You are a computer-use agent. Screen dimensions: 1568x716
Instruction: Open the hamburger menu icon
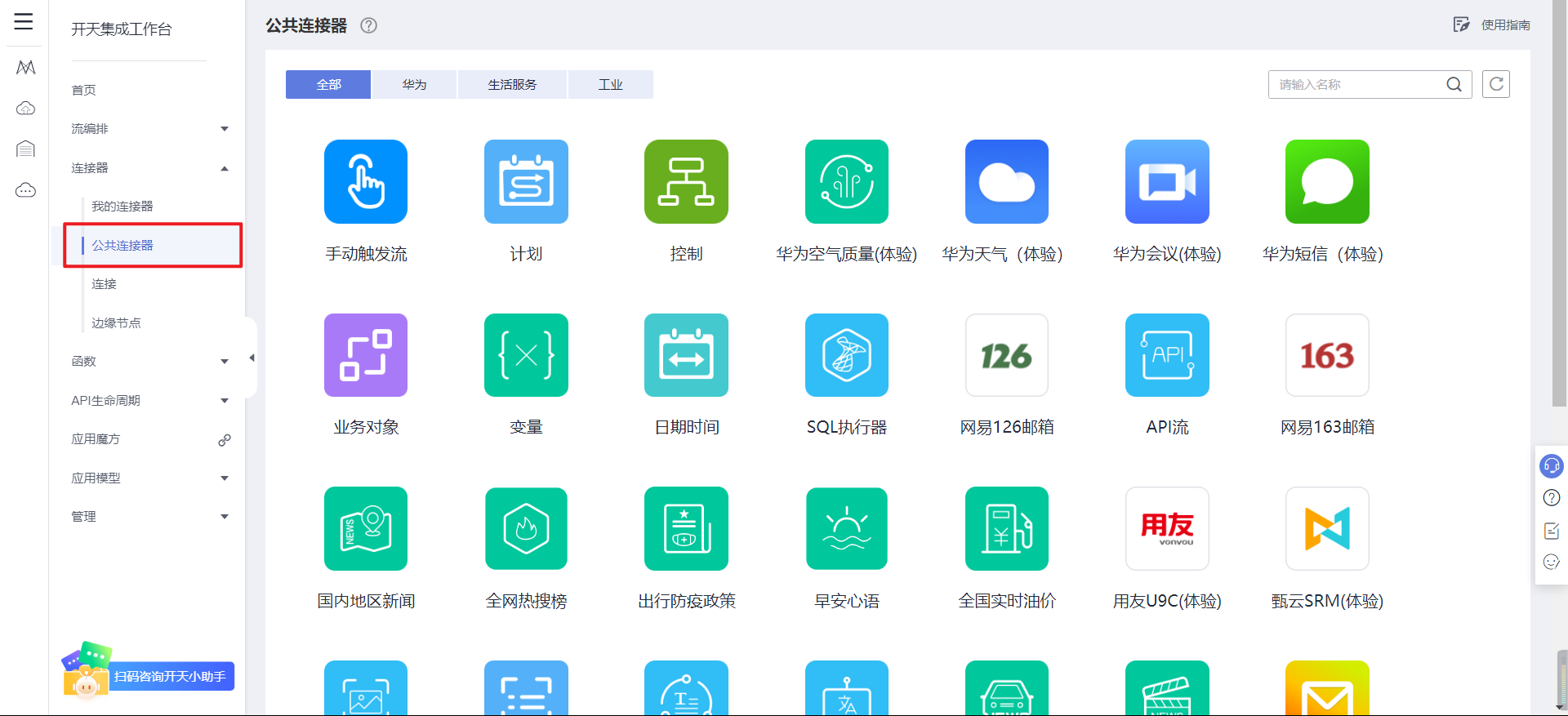click(x=24, y=21)
